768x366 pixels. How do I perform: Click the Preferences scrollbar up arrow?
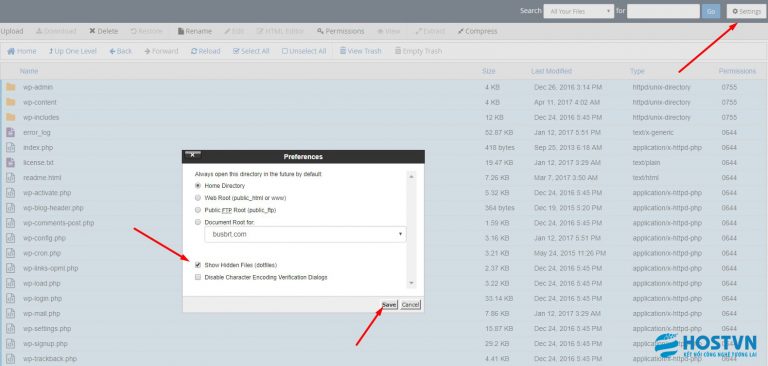click(x=411, y=176)
